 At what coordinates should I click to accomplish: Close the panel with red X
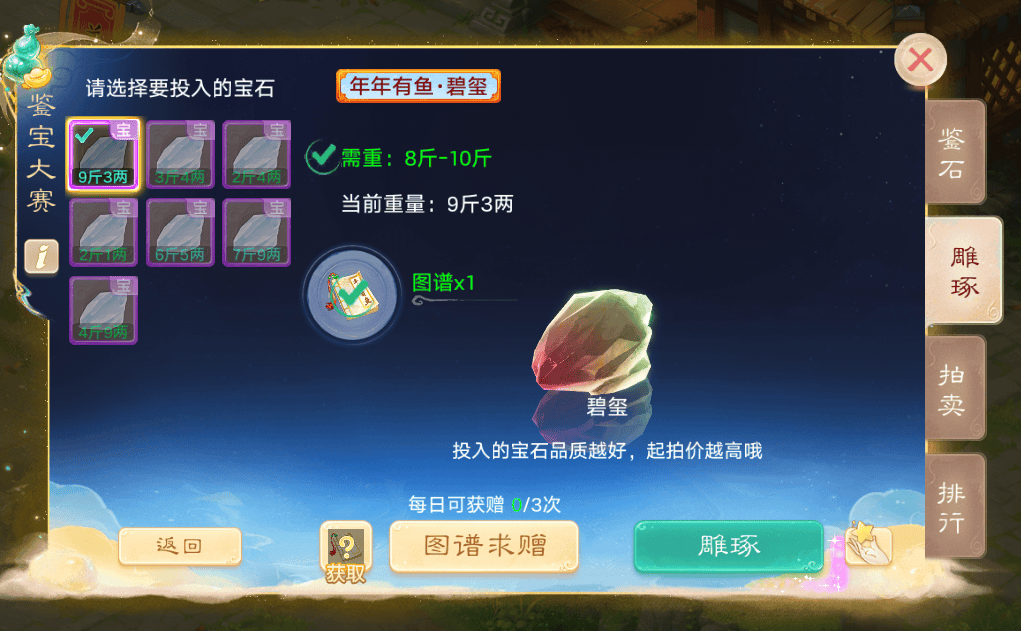920,60
